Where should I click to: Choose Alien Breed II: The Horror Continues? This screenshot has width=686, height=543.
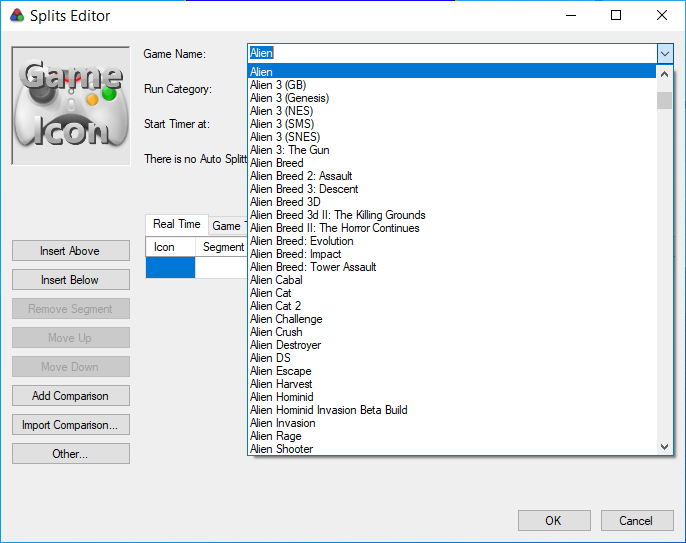tap(452, 228)
